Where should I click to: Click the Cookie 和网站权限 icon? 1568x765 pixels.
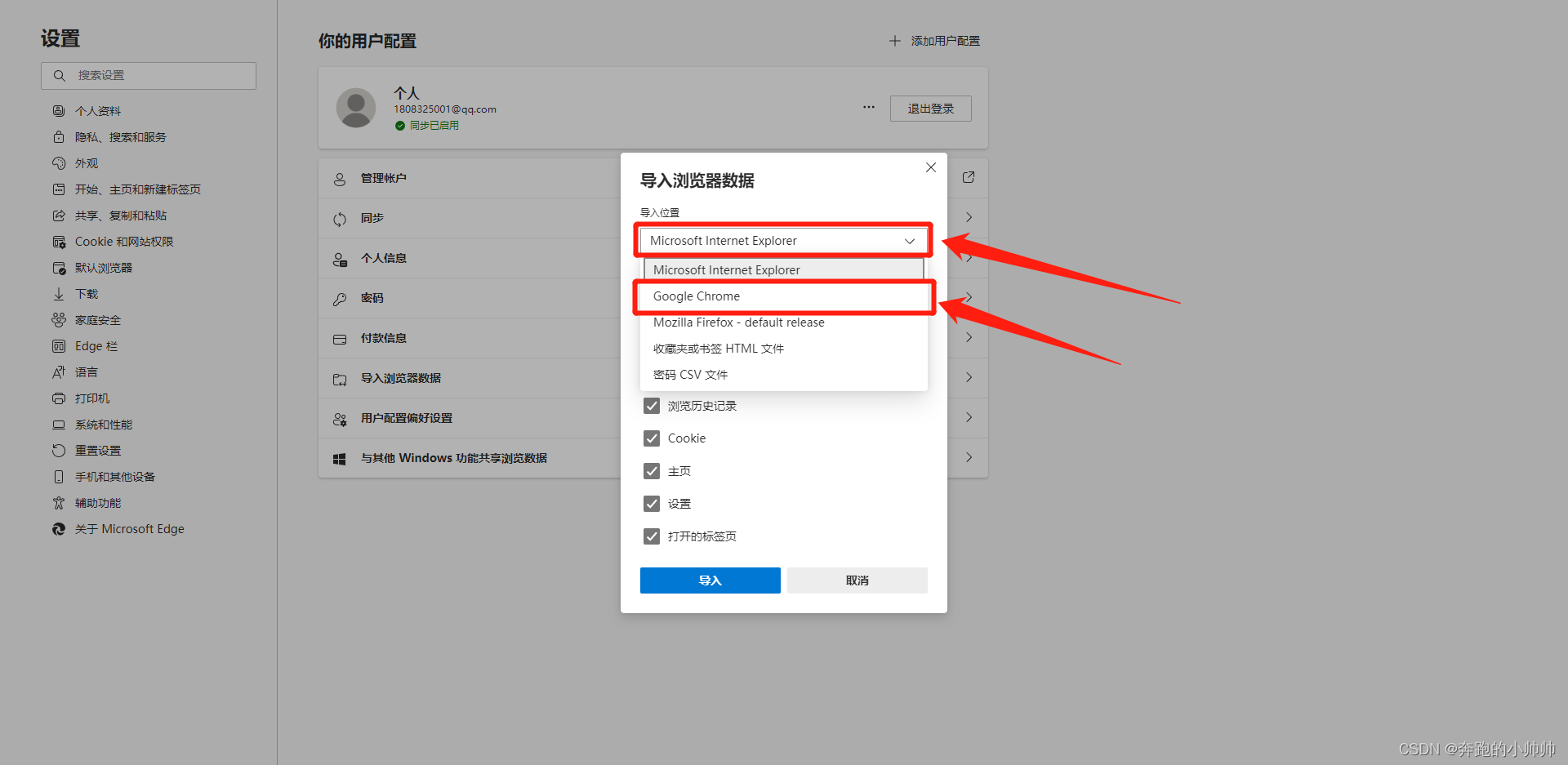59,242
